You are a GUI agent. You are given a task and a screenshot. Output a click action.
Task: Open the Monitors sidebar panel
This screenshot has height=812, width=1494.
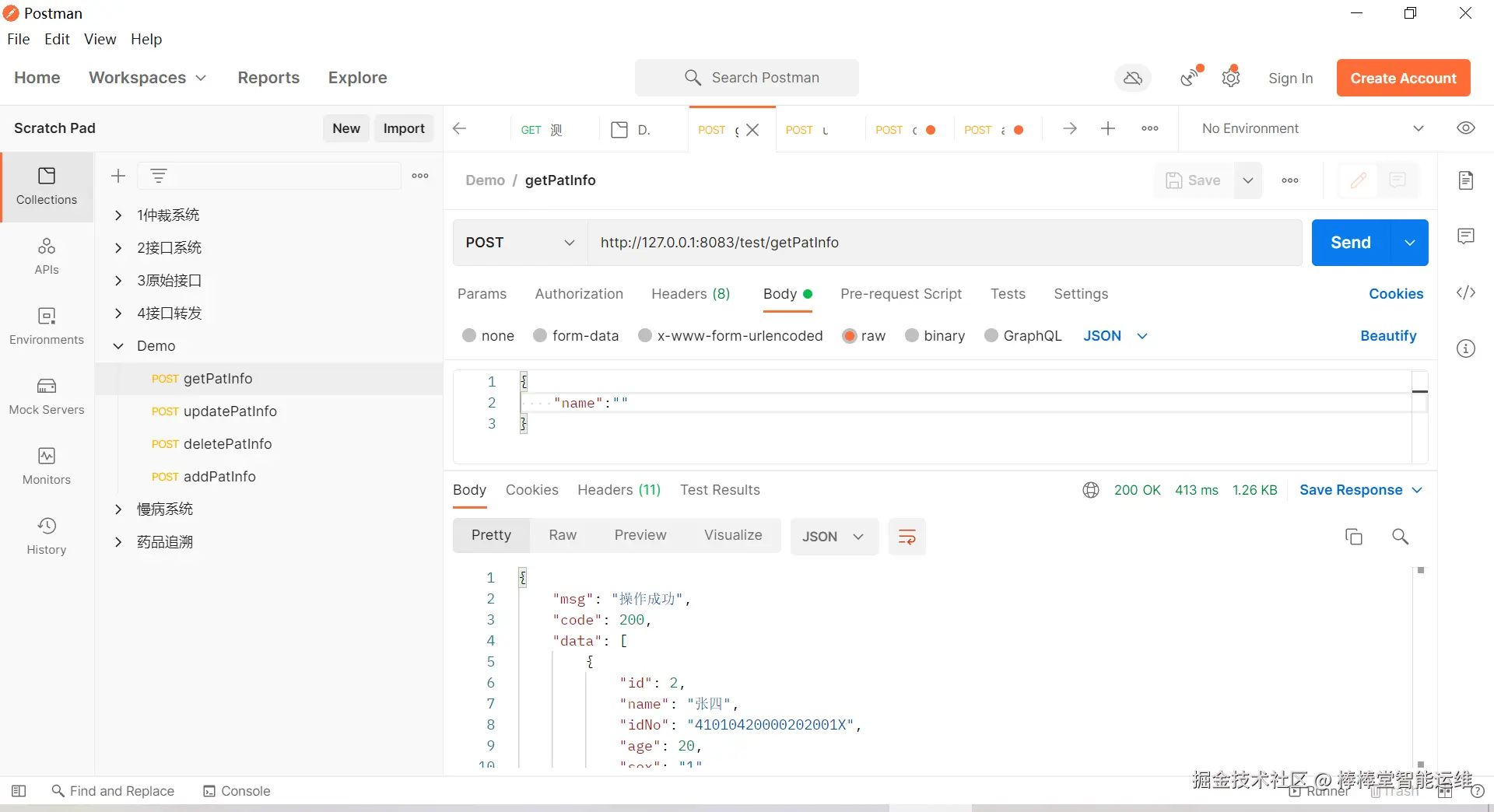click(47, 466)
